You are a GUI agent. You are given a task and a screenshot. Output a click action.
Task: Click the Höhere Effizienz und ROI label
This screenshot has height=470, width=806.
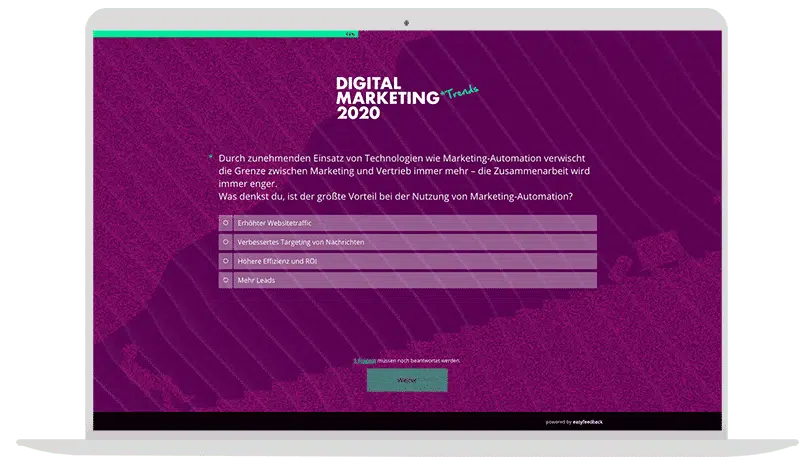tap(277, 261)
